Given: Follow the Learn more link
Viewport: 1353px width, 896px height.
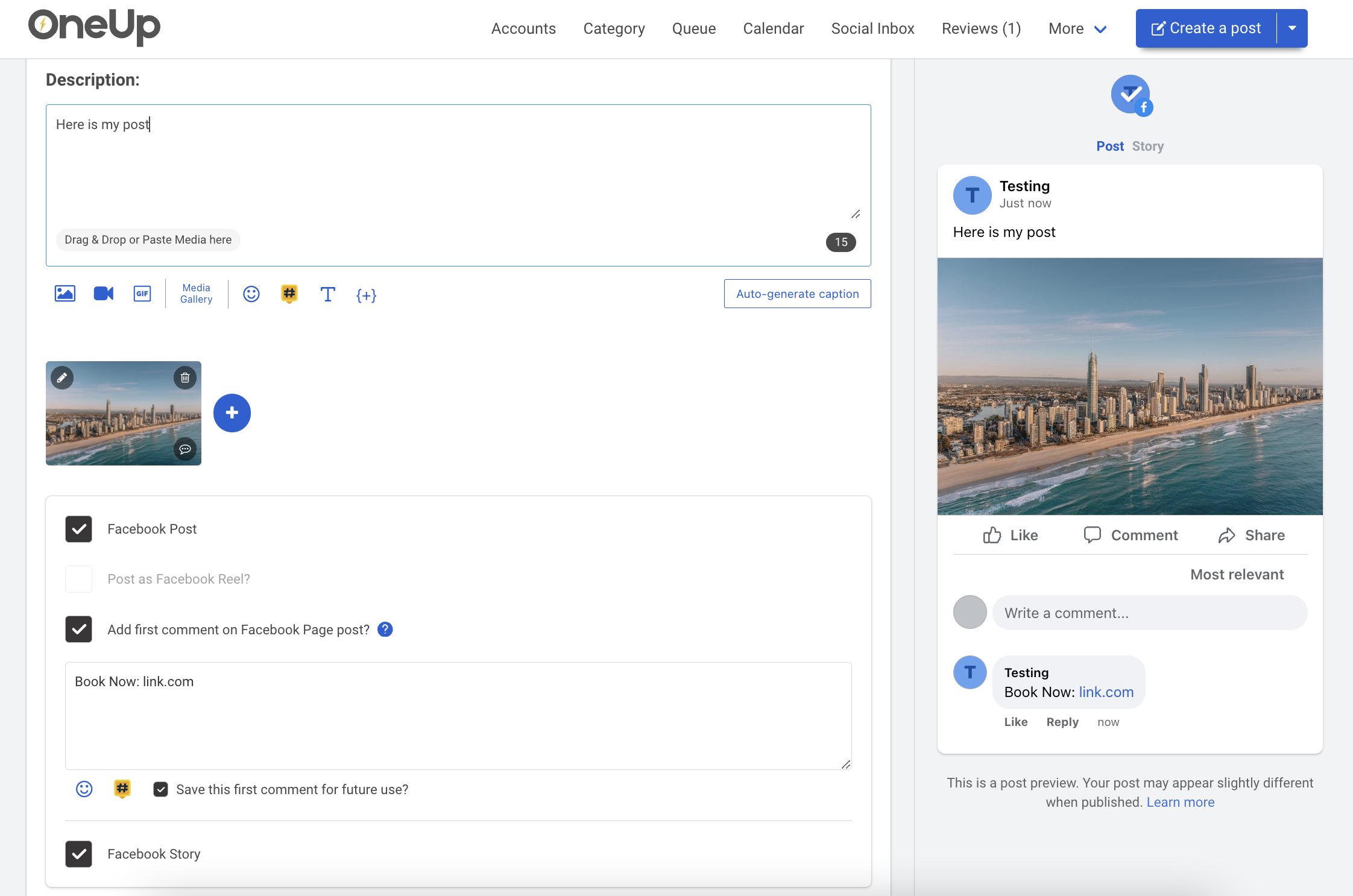Looking at the screenshot, I should (x=1180, y=802).
